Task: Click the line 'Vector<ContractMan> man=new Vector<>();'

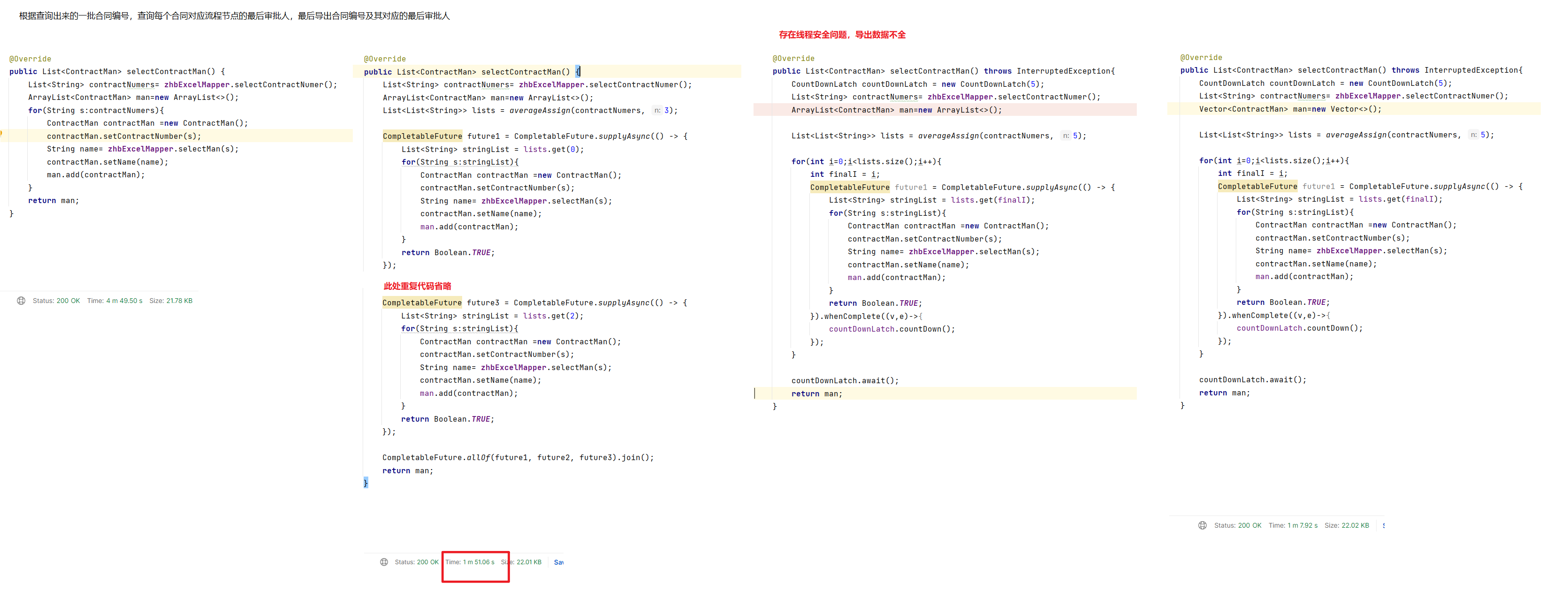Action: [x=1290, y=109]
